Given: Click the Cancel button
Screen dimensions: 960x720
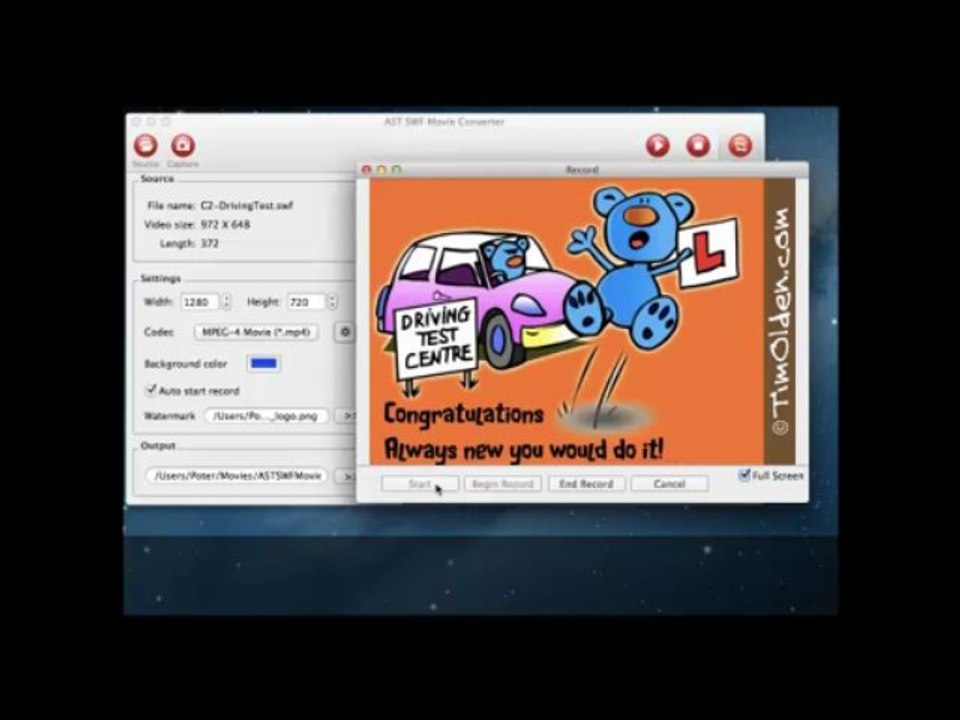Looking at the screenshot, I should tap(669, 484).
